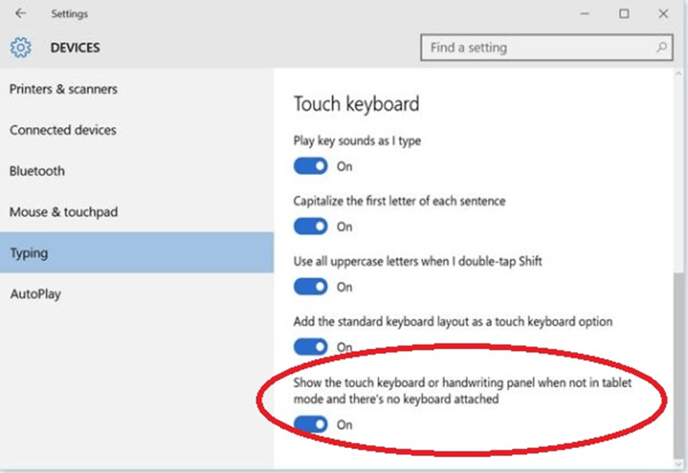688x473 pixels.
Task: Toggle Show touch keyboard when no keyboard attached
Action: pos(311,424)
